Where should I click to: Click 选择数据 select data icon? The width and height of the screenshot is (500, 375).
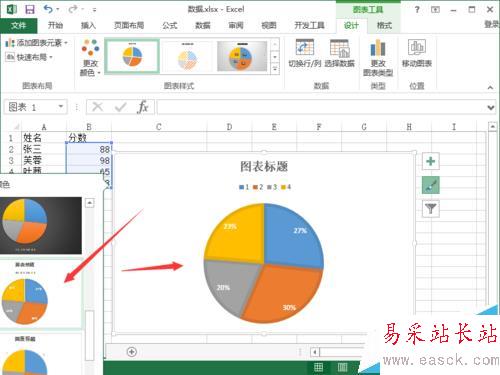(339, 53)
